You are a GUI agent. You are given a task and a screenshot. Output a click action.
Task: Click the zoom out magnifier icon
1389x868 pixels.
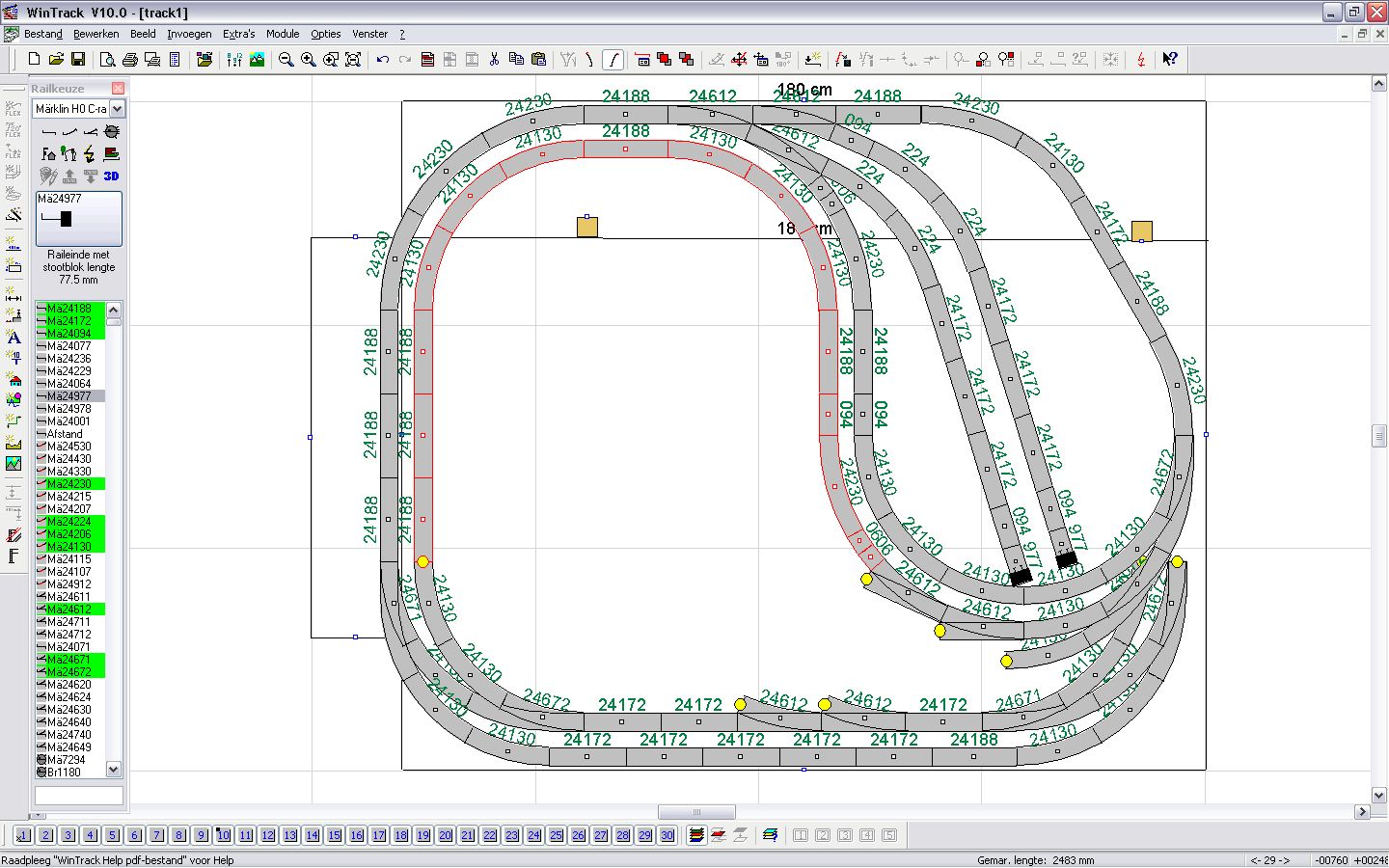coord(286,60)
